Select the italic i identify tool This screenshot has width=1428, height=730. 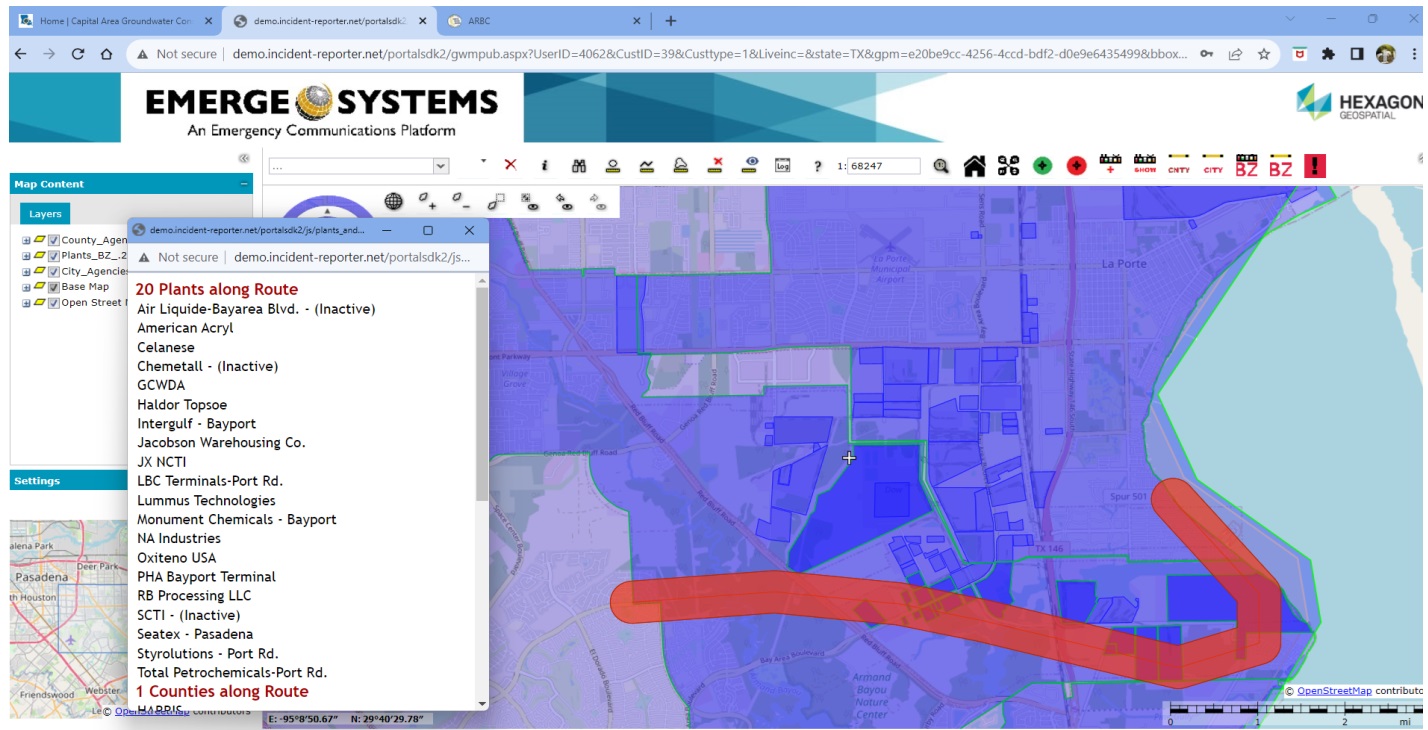(544, 166)
